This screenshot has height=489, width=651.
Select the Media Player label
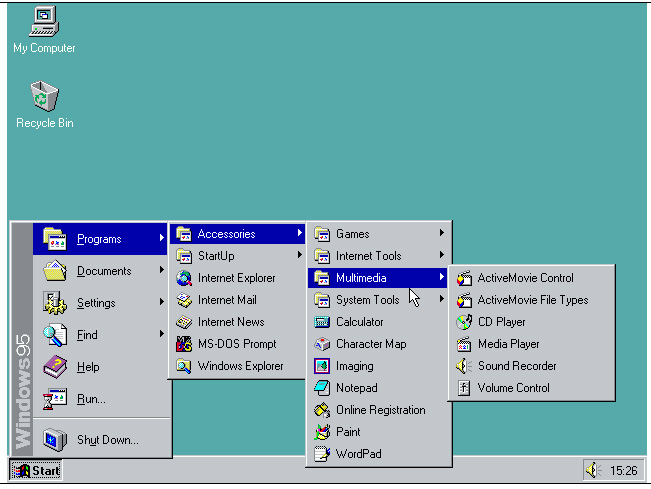(509, 344)
